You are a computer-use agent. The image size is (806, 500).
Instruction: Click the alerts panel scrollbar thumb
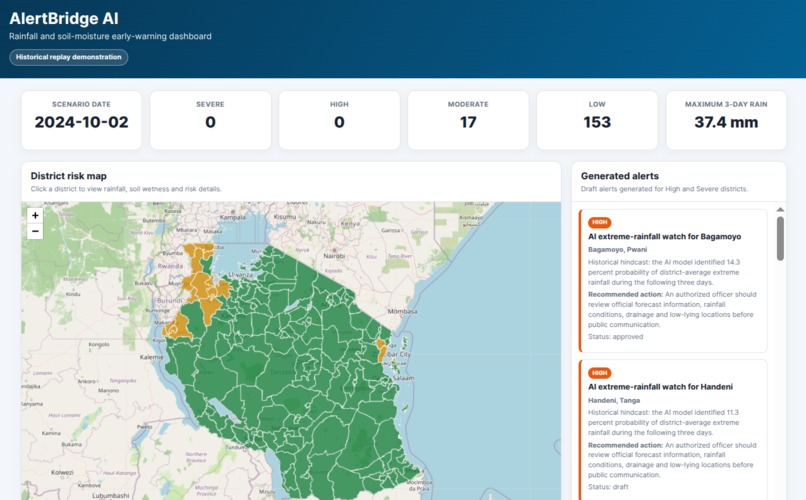(x=780, y=238)
